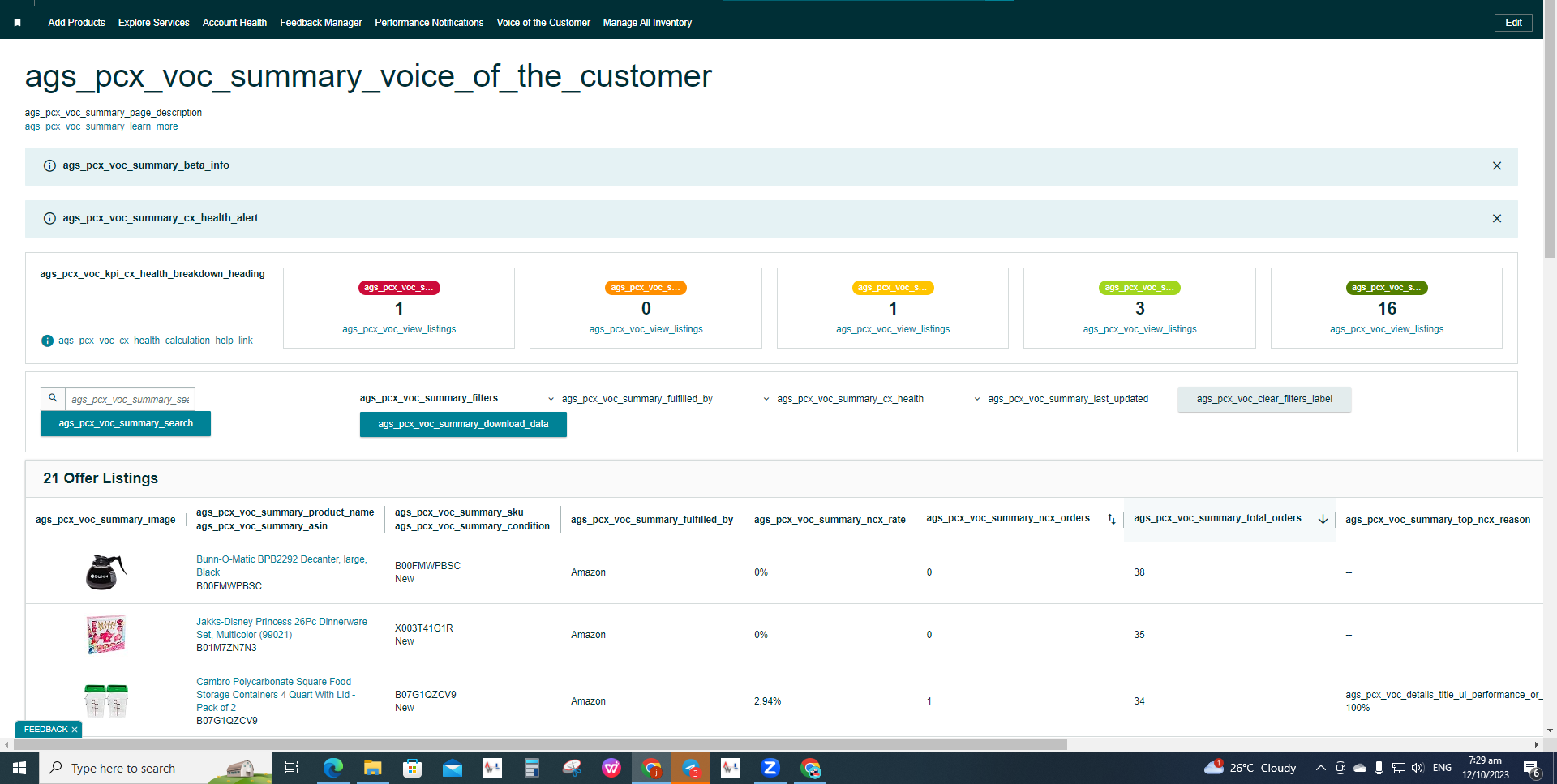Screen dimensions: 1557x784
Task: Click the ags_pcx_voc_summary_search button
Action: (126, 423)
